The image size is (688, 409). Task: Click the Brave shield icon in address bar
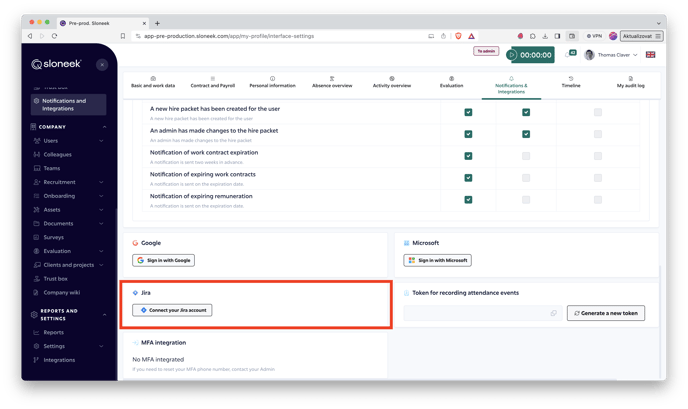pos(458,36)
